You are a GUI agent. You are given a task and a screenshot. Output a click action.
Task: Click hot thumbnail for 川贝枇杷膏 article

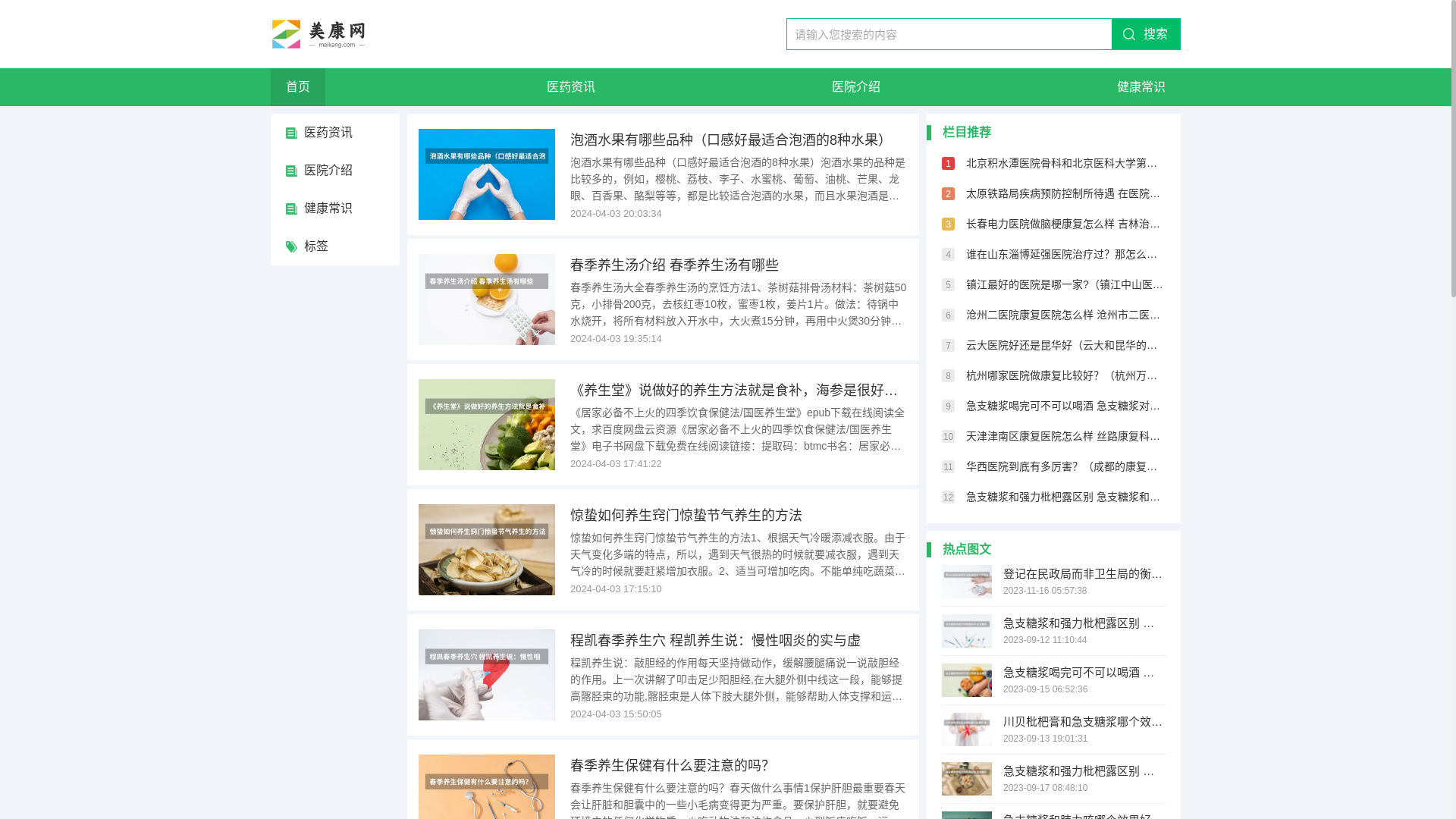pyautogui.click(x=967, y=730)
